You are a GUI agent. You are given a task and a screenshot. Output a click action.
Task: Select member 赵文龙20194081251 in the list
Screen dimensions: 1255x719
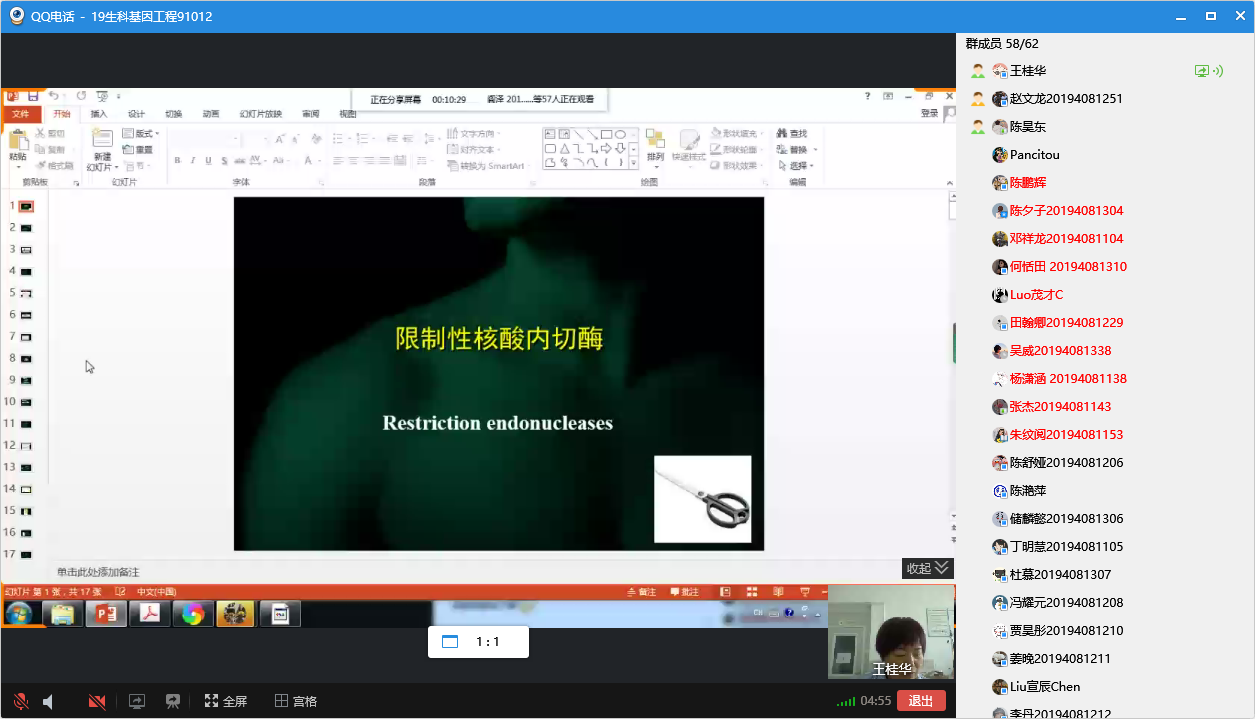click(1065, 99)
